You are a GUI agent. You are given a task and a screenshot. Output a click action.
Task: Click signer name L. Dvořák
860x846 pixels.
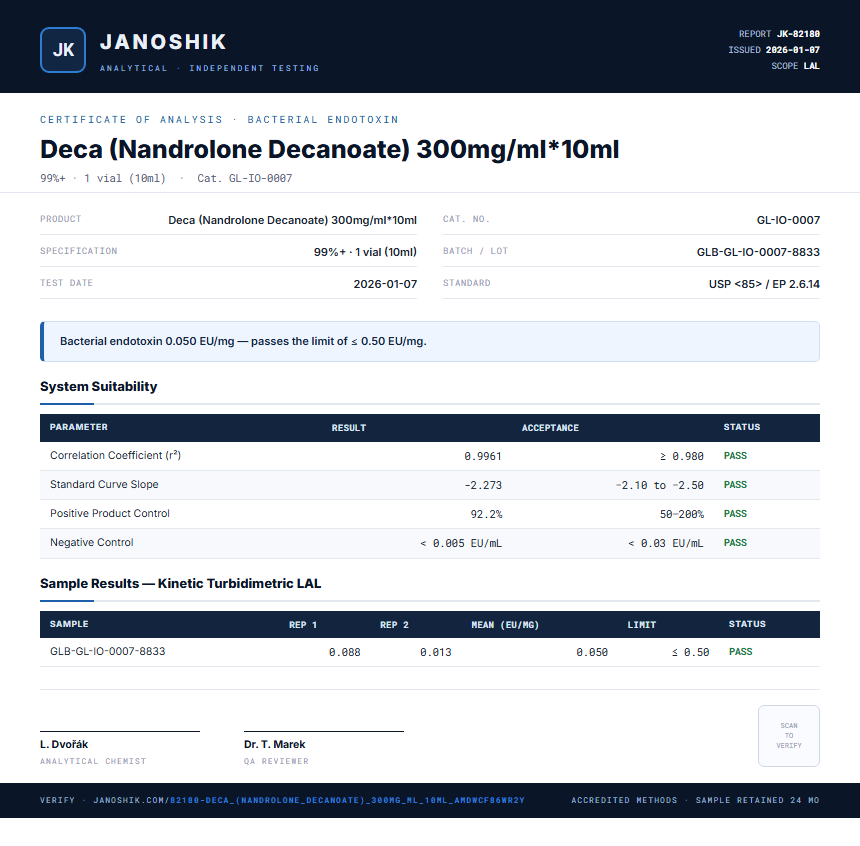[64, 745]
